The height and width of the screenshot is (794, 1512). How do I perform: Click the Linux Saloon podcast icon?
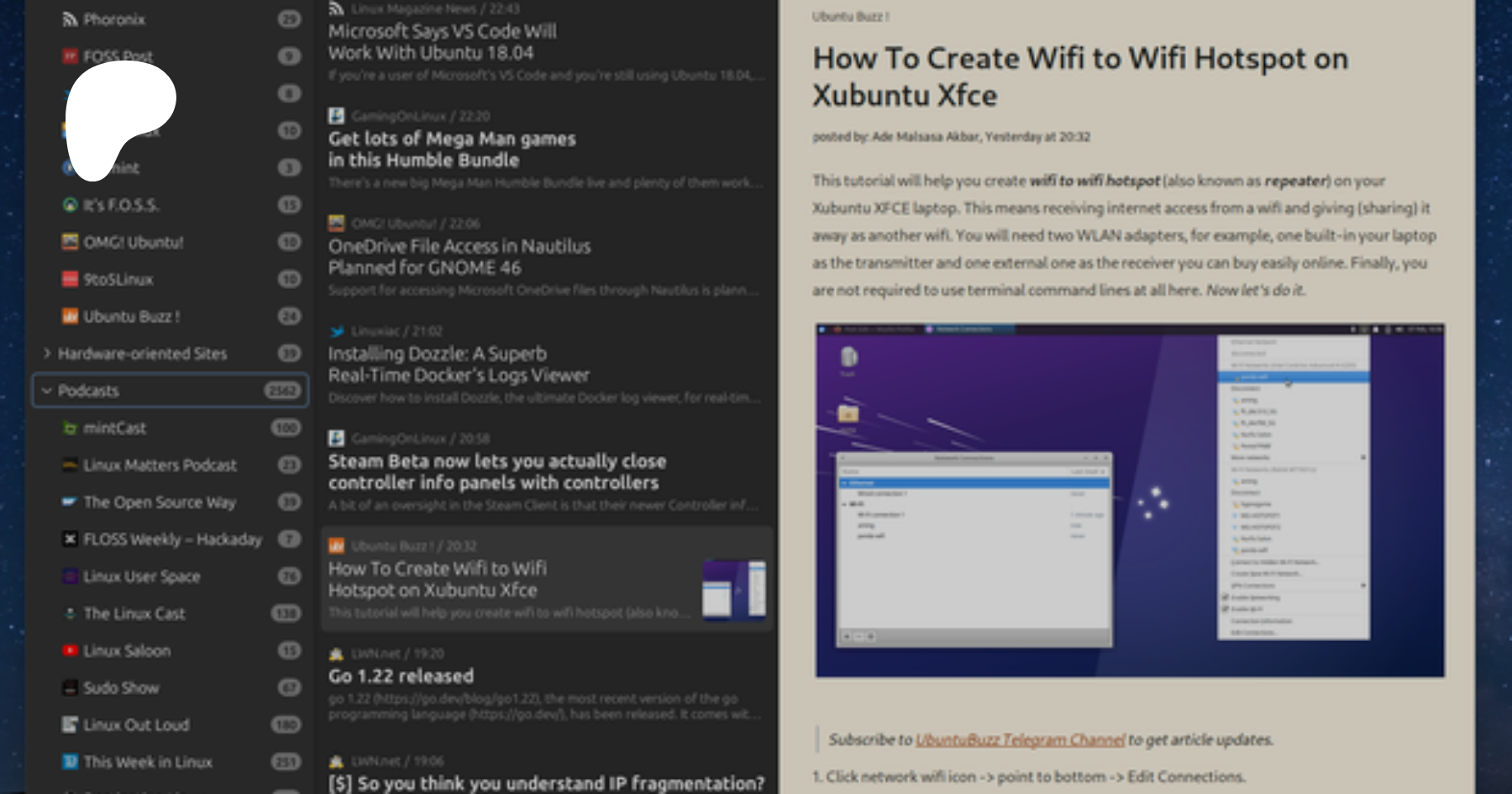point(71,651)
